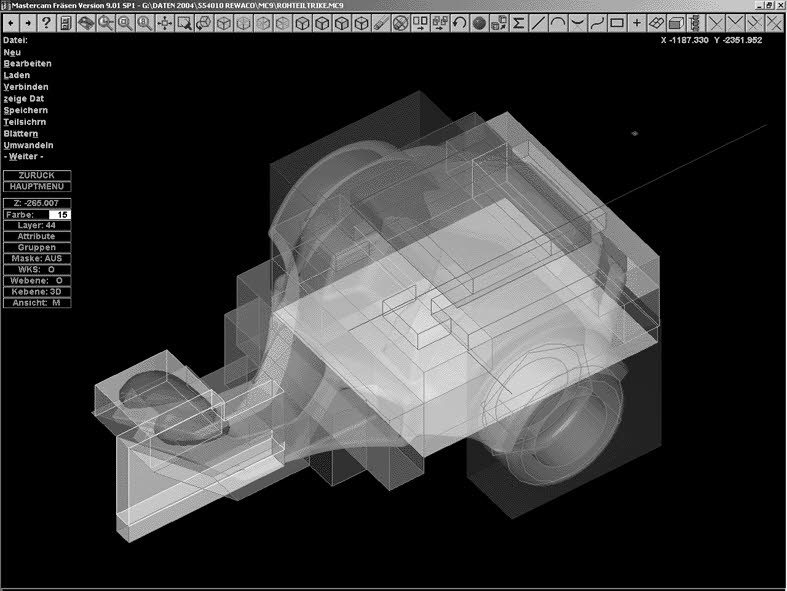Toggle the Kebene: 3D setting

pos(37,291)
